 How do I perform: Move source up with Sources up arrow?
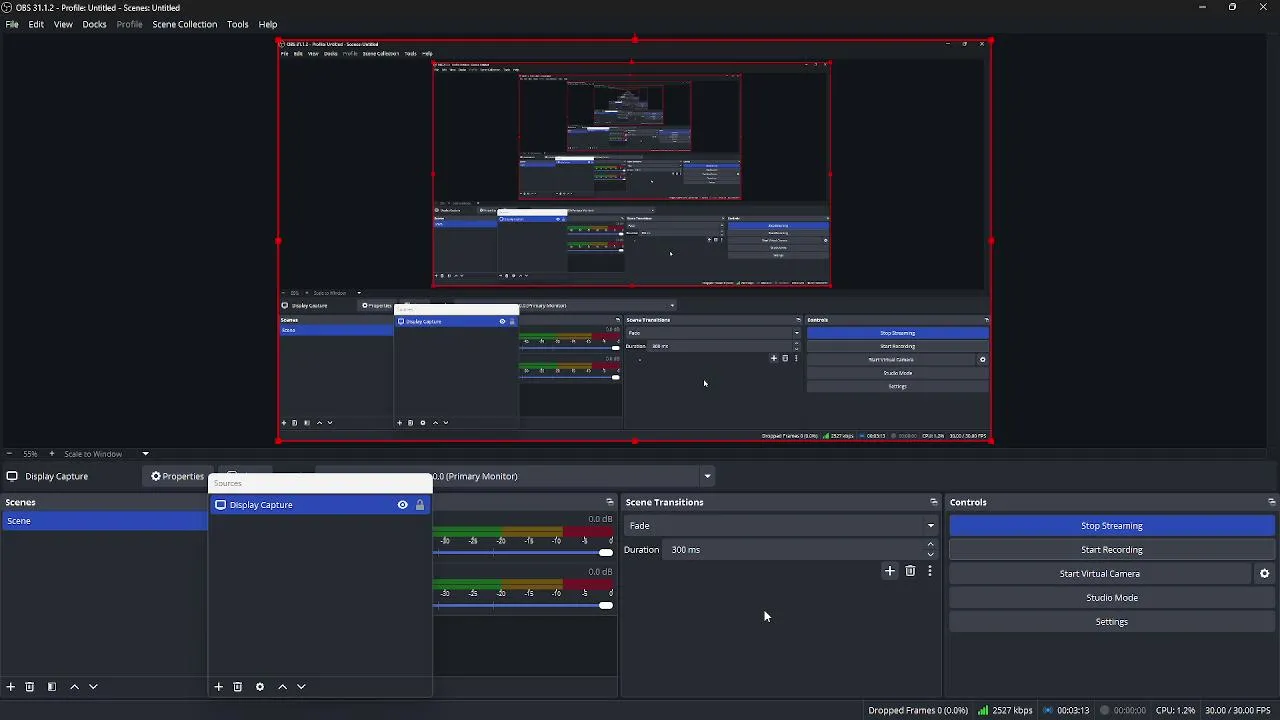(282, 687)
